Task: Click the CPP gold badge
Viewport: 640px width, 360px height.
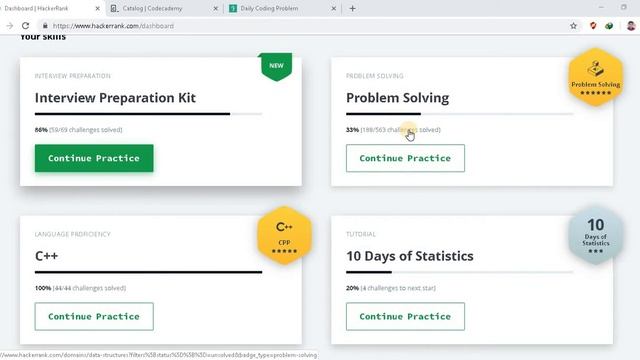Action: pos(284,236)
